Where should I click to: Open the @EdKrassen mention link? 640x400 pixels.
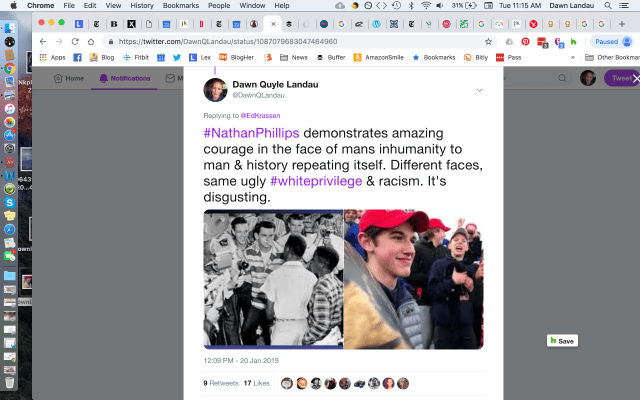tap(260, 116)
